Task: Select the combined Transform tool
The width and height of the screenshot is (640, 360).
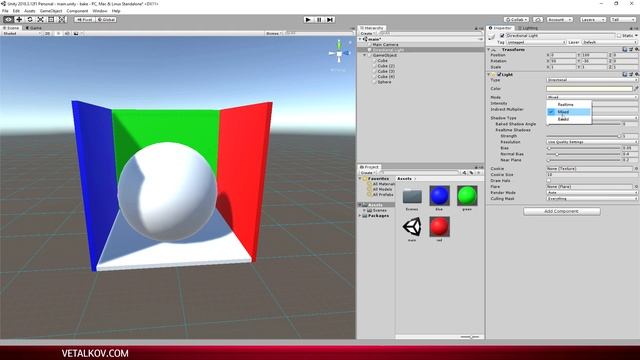Action: tap(62, 20)
